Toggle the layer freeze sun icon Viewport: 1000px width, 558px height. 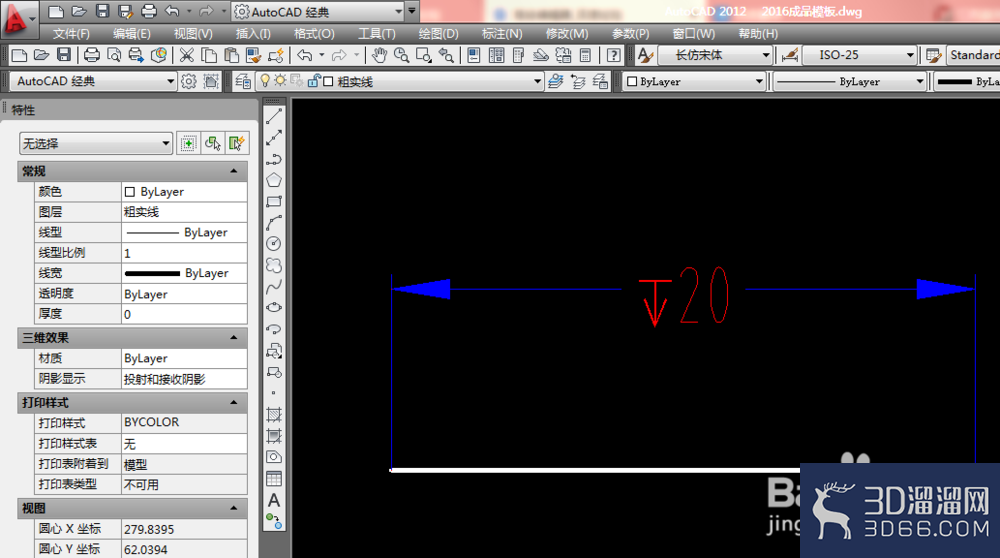tap(280, 81)
